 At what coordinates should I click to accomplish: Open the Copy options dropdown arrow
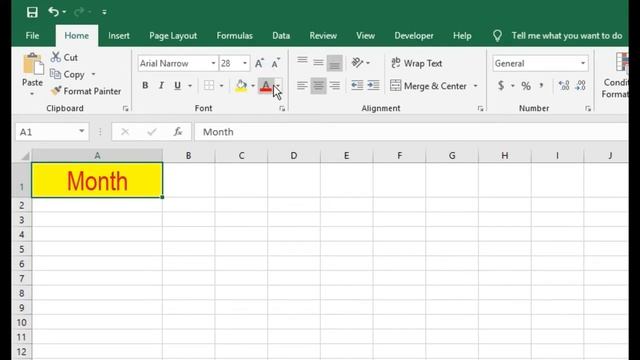tap(93, 74)
